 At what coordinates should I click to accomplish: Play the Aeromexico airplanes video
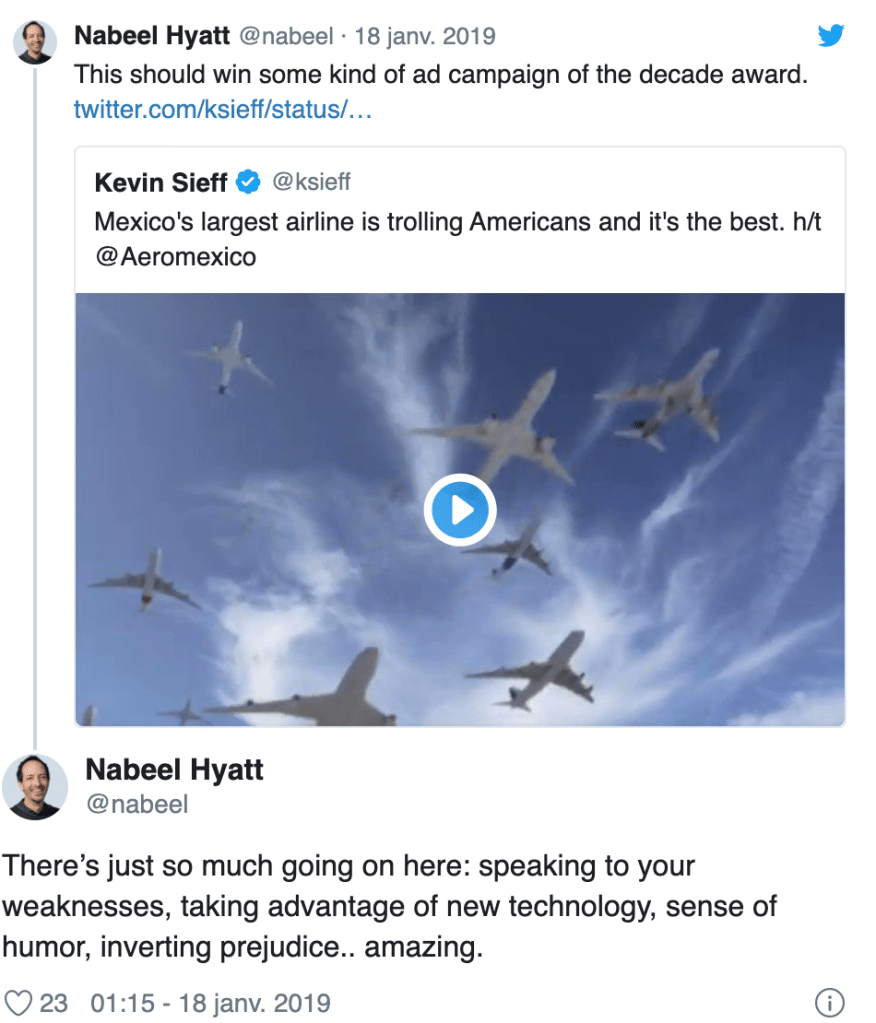pyautogui.click(x=459, y=510)
